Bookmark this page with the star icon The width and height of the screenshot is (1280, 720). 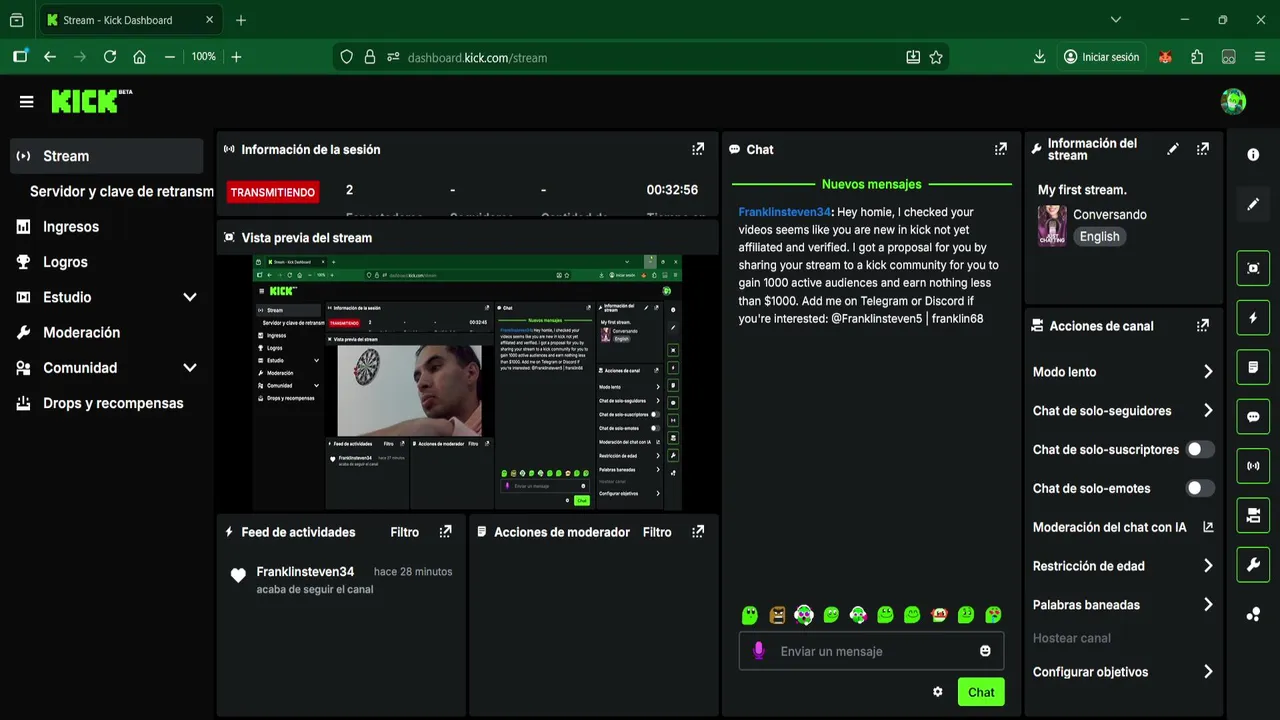click(936, 57)
